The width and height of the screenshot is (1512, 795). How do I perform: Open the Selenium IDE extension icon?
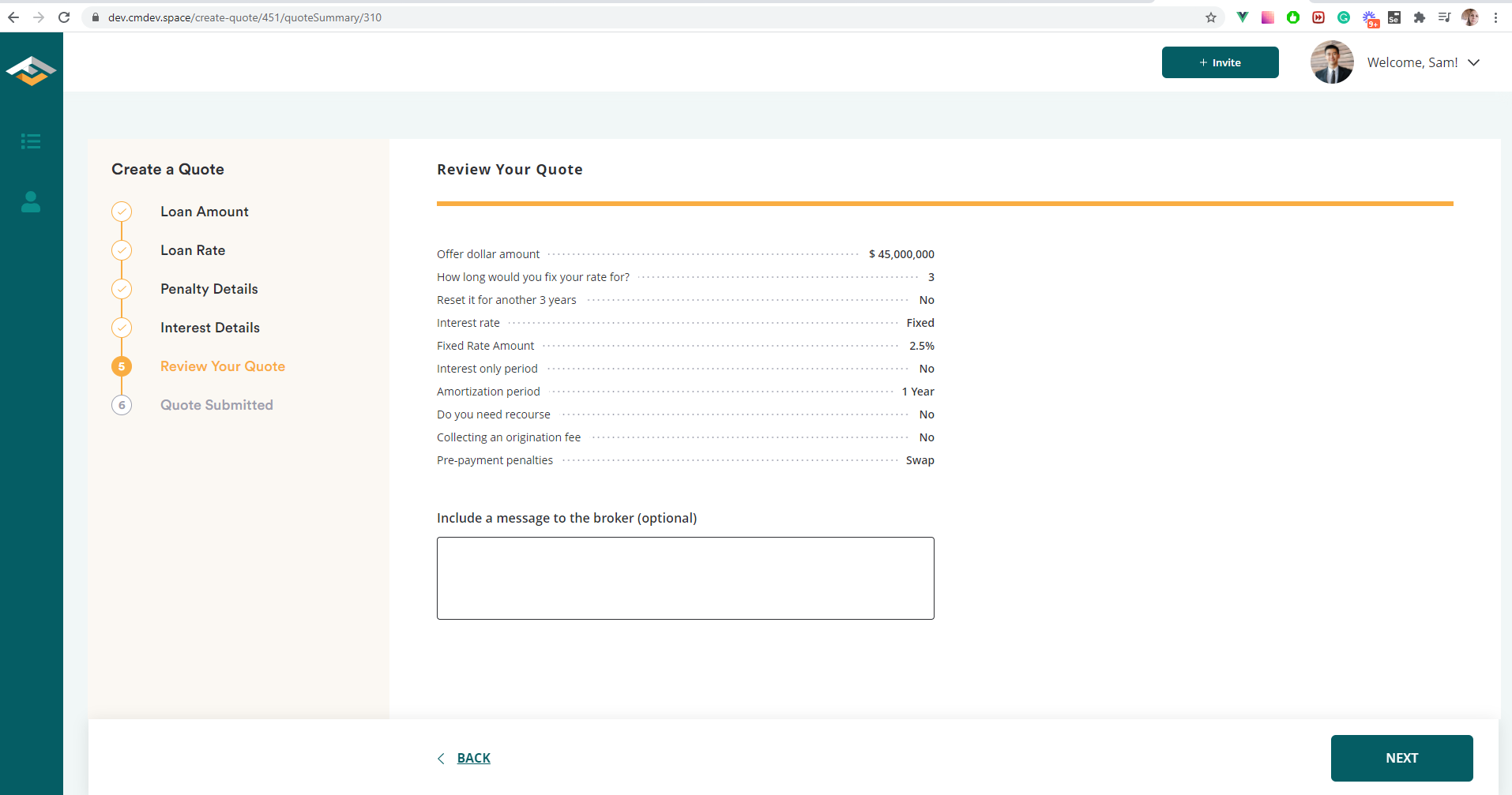click(x=1394, y=17)
